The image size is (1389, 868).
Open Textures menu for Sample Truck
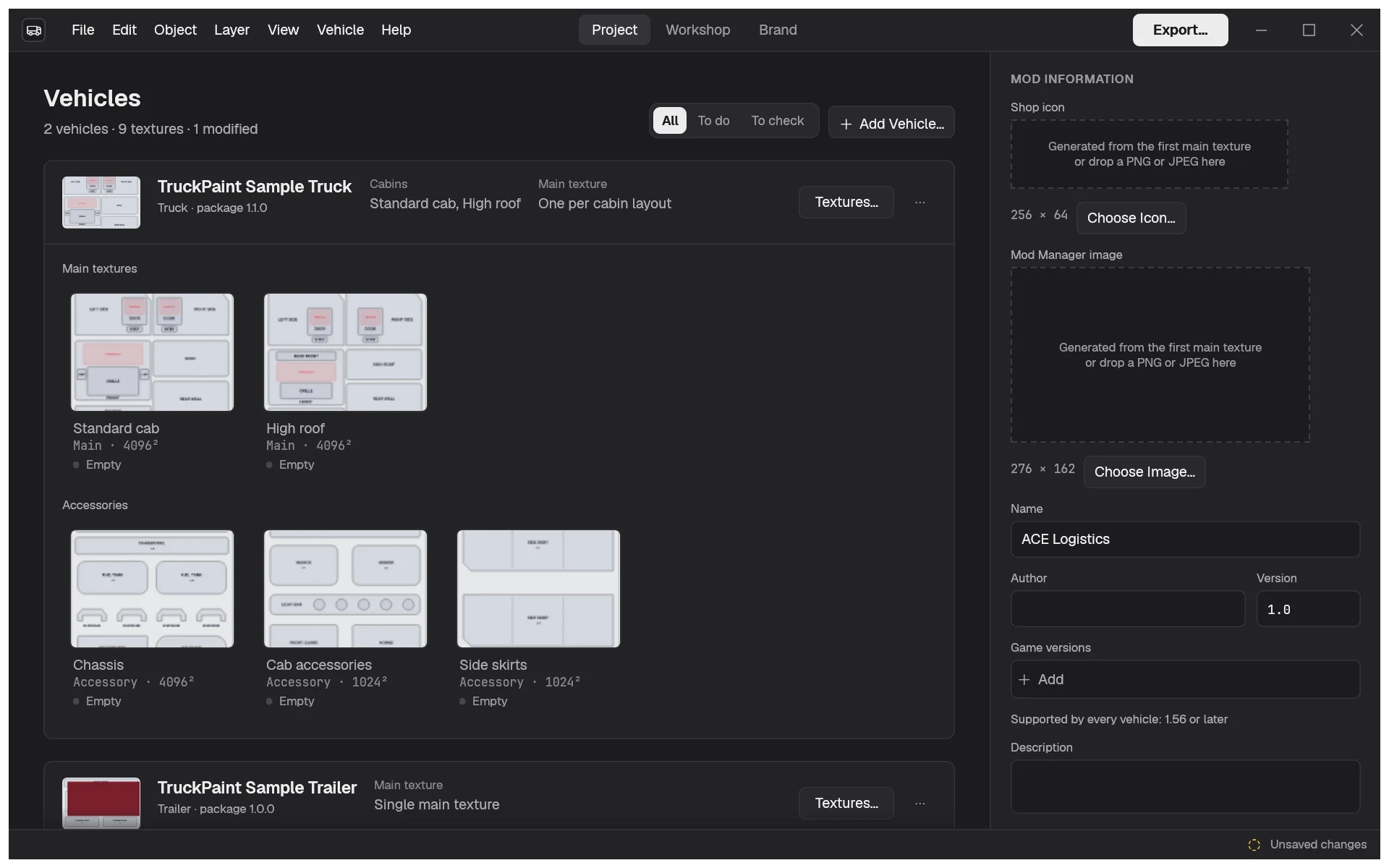[846, 203]
